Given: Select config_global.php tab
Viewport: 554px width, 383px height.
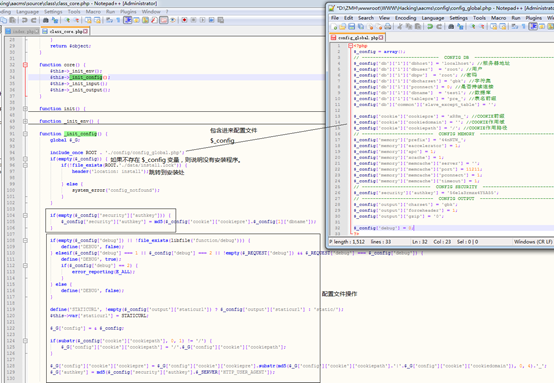Looking at the screenshot, I should click(x=357, y=37).
